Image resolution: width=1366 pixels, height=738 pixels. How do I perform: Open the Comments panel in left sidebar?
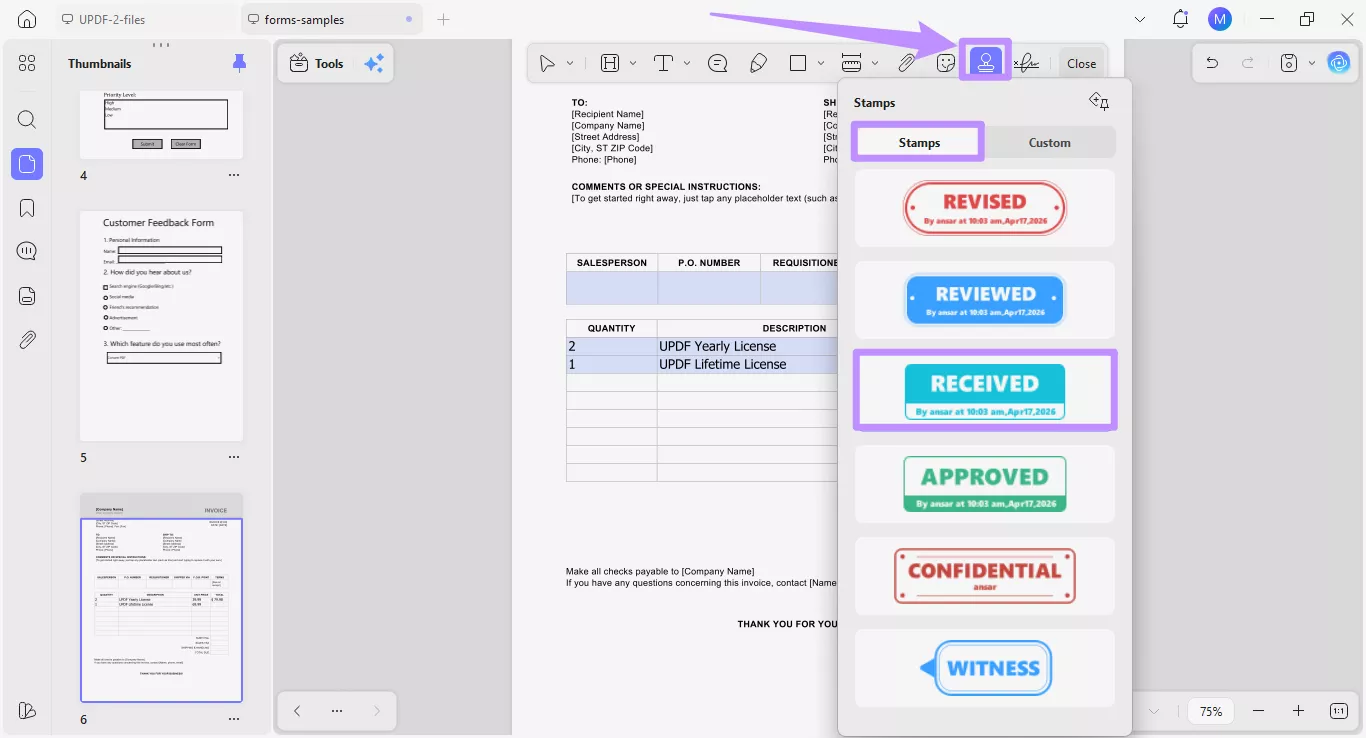pyautogui.click(x=27, y=252)
